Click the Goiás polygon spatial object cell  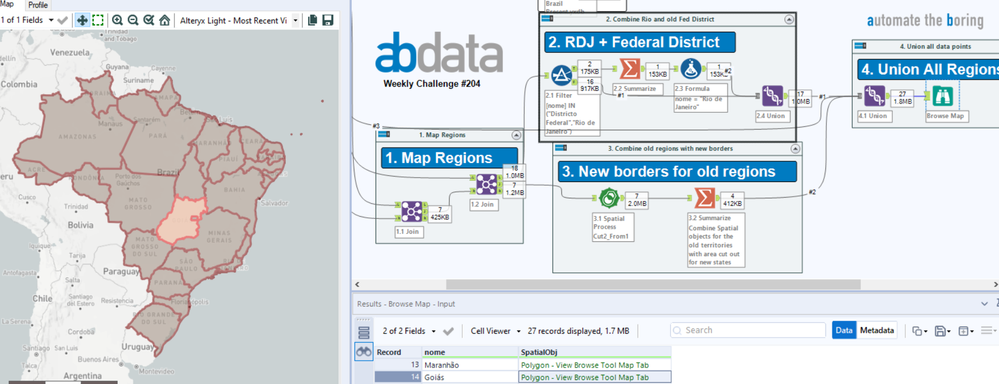tap(594, 378)
